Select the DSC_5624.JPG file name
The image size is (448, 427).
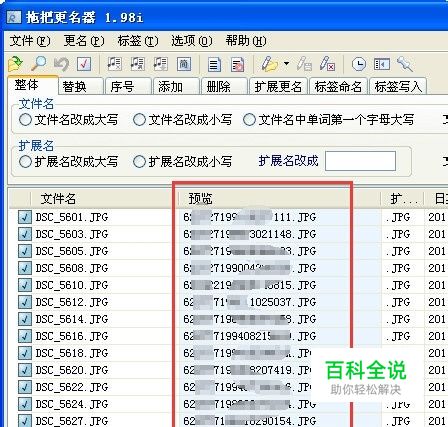(72, 404)
